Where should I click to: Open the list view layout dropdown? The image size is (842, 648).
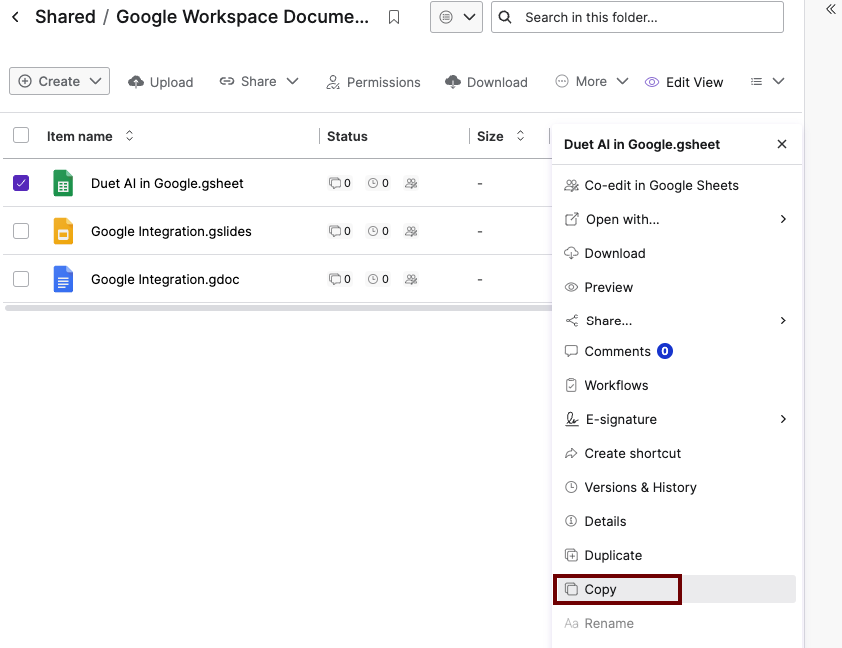767,81
